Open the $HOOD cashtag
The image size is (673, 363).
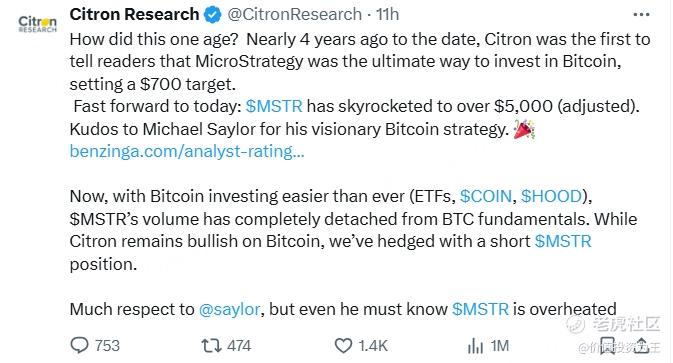click(551, 196)
